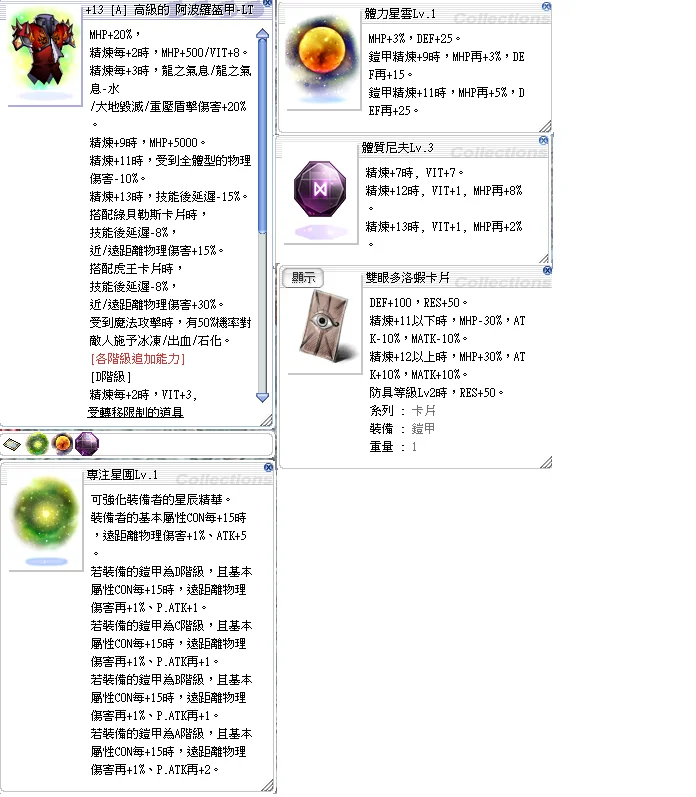Viewport: 696px width, 797px height.
Task: Click the 精煉+13時, 技能後延遲-15% line
Action: coord(168,197)
